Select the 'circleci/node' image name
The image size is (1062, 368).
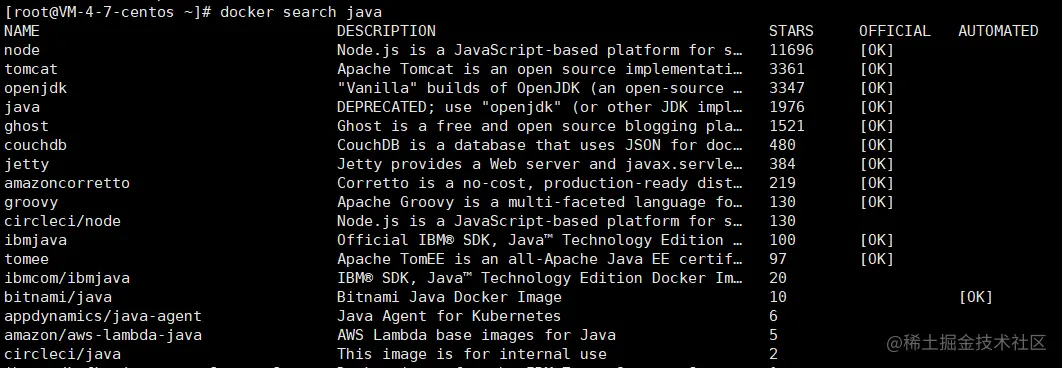[x=62, y=220]
